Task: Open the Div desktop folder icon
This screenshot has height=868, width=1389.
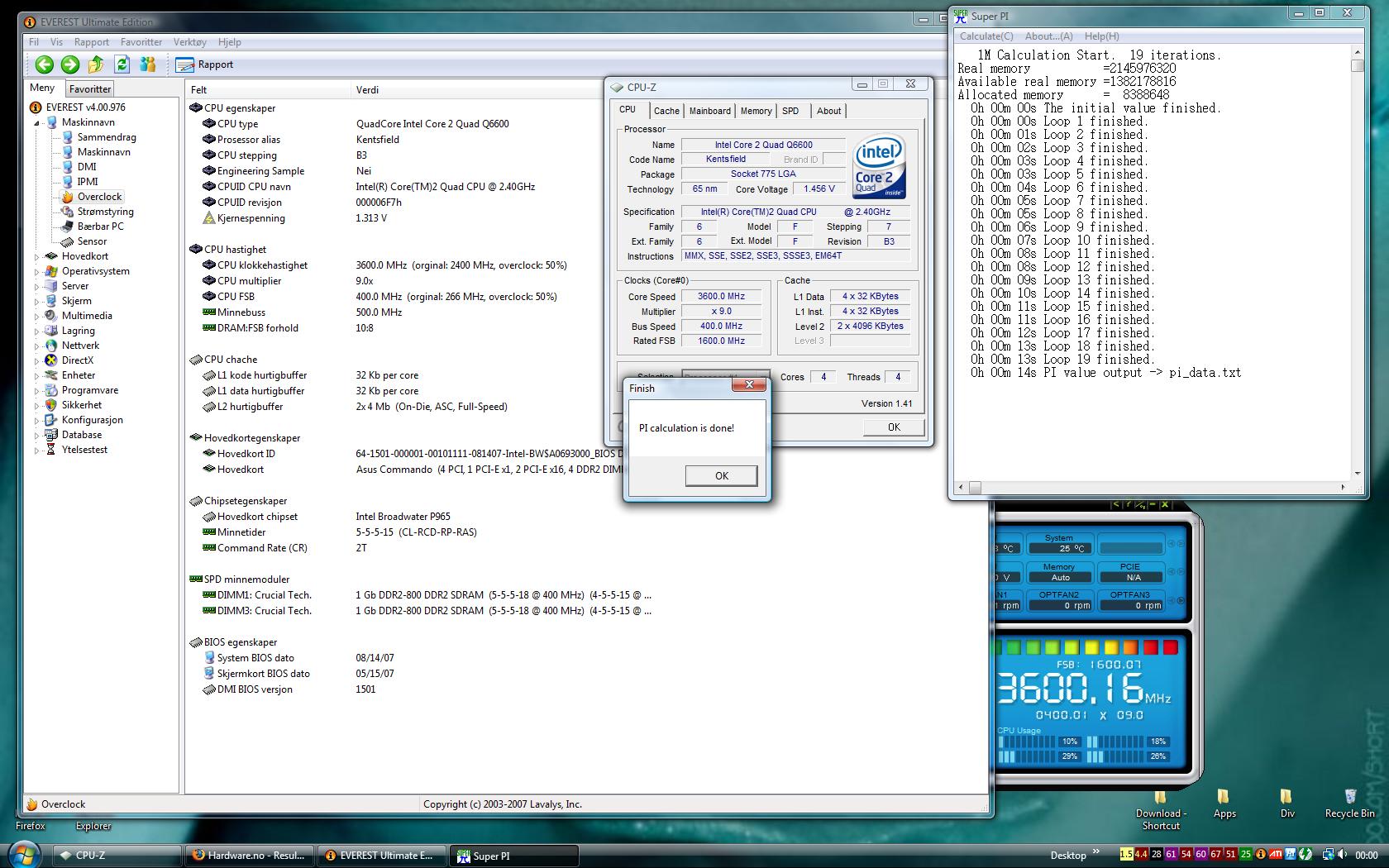Action: pyautogui.click(x=1286, y=804)
